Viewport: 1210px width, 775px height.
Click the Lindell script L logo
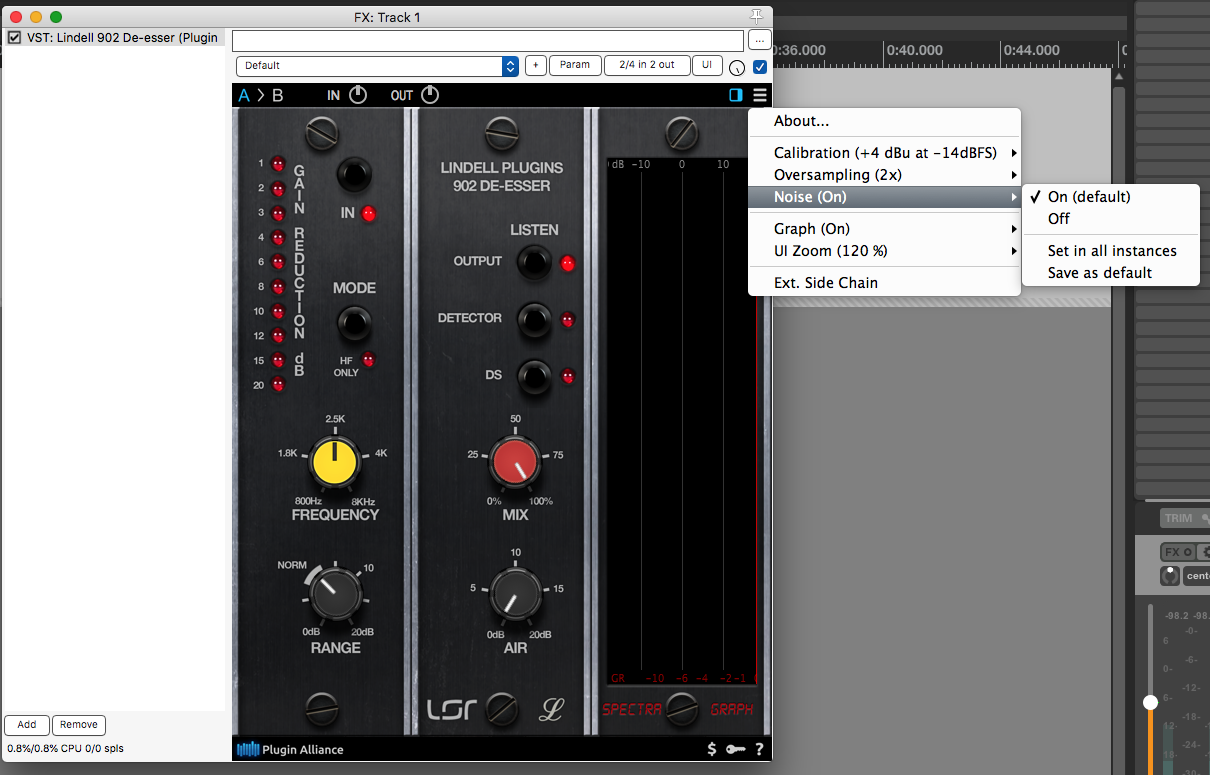pyautogui.click(x=552, y=710)
